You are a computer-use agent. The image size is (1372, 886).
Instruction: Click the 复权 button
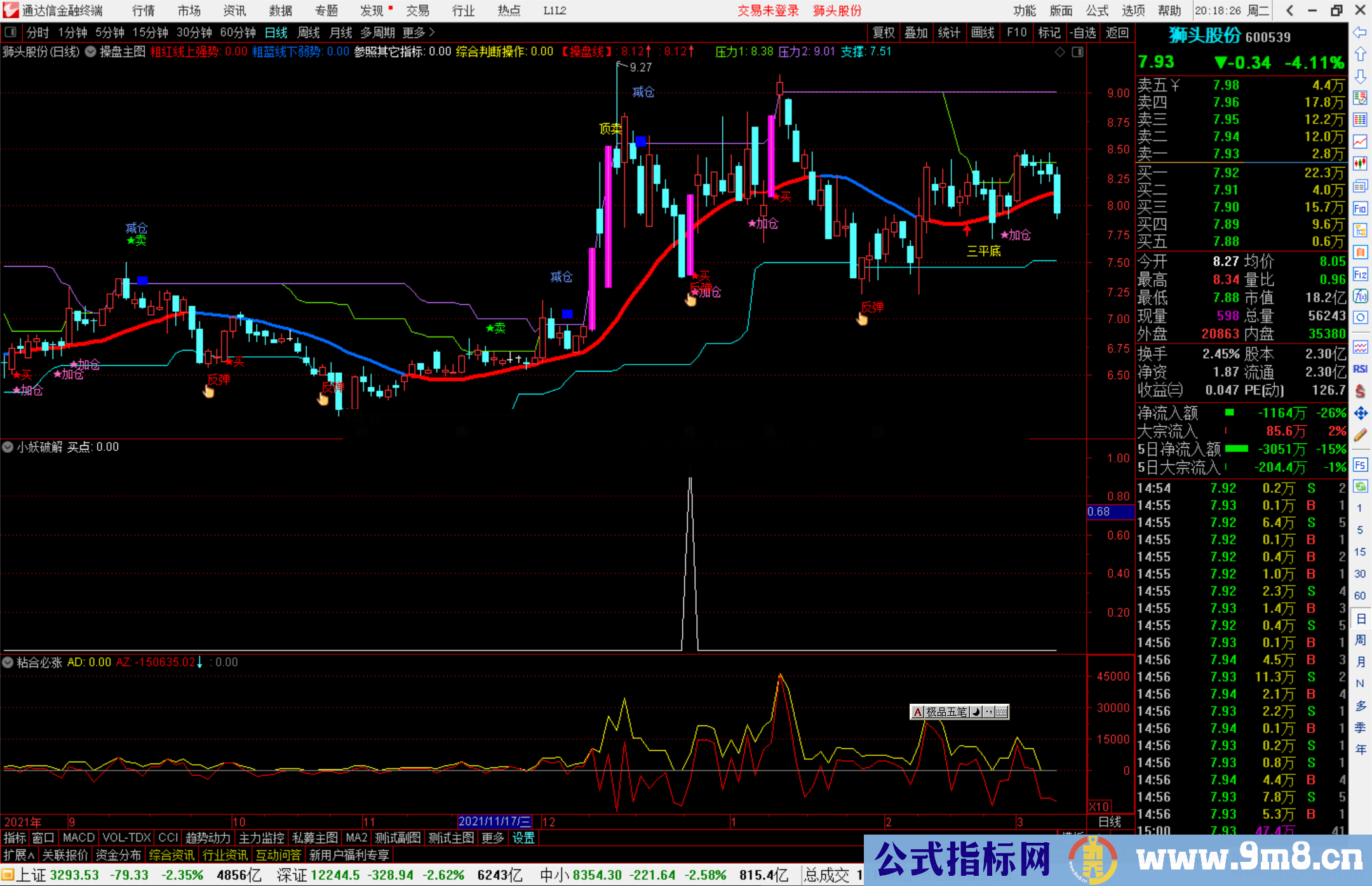tap(884, 32)
